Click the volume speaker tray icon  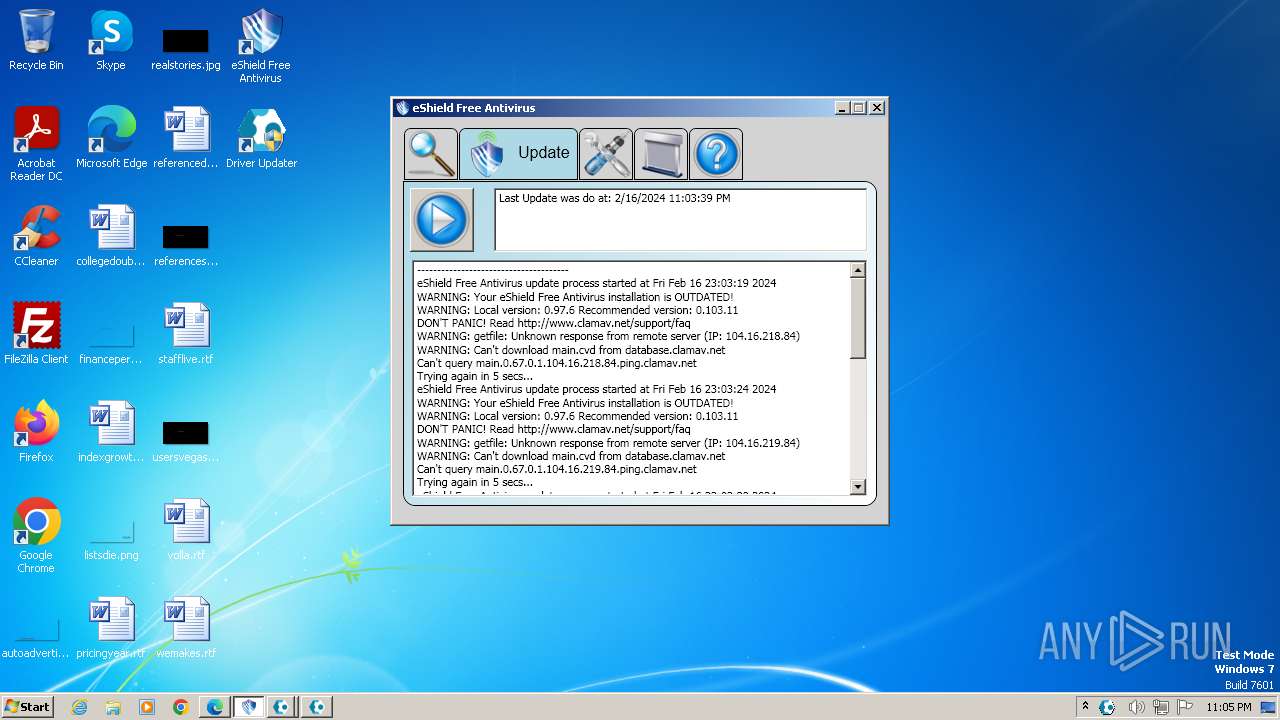1137,707
